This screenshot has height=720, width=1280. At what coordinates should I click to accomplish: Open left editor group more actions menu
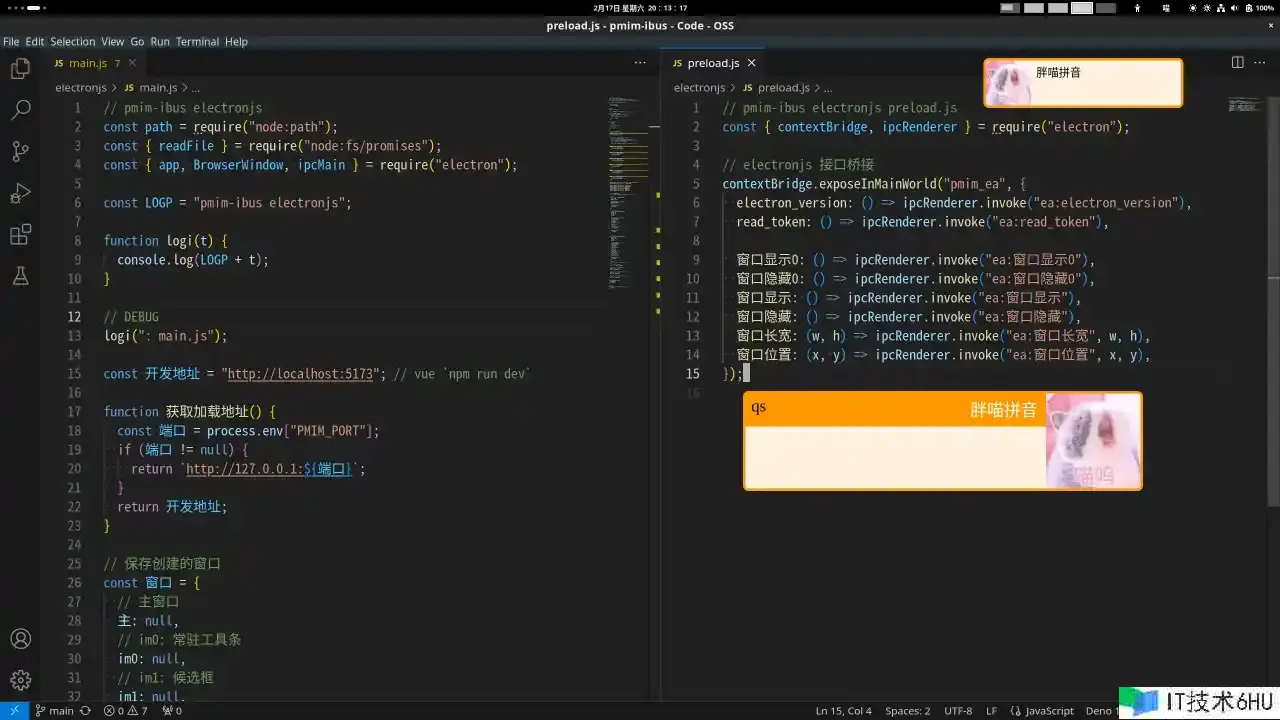coord(640,62)
